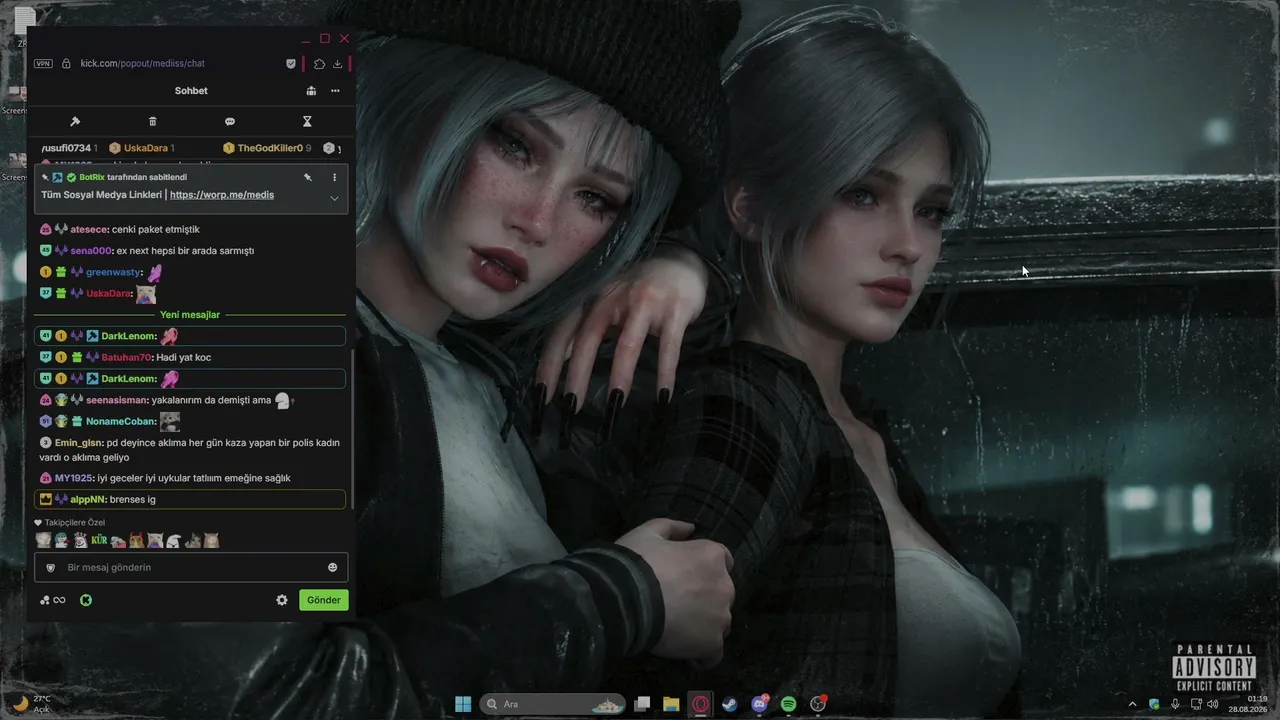Select the teal-haired character follower emote
Viewport: 1280px width, 720px height.
point(62,541)
